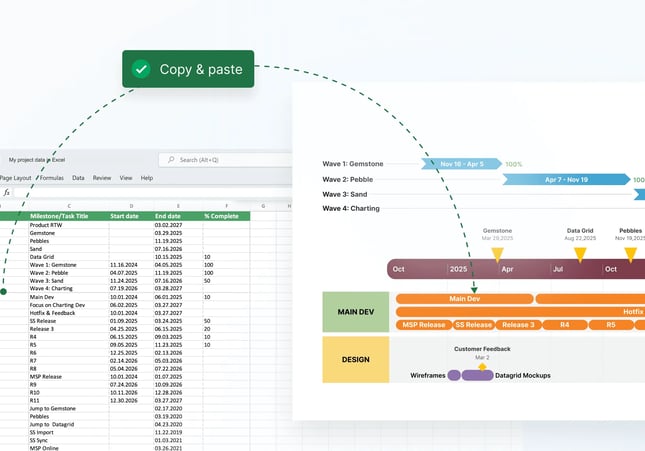645x451 pixels.
Task: Click the Wave 4: Charting timeline label
Action: 351,208
